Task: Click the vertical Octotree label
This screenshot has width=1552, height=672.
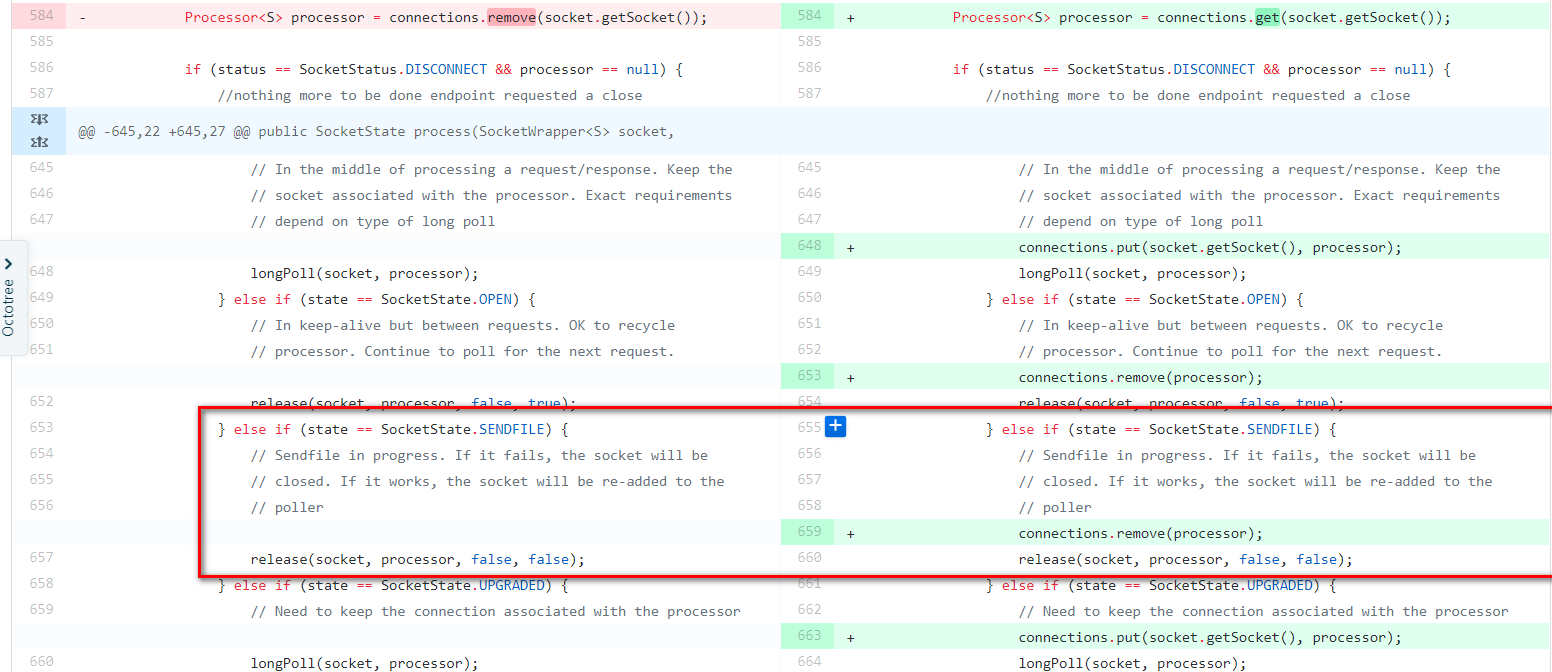Action: pos(9,306)
